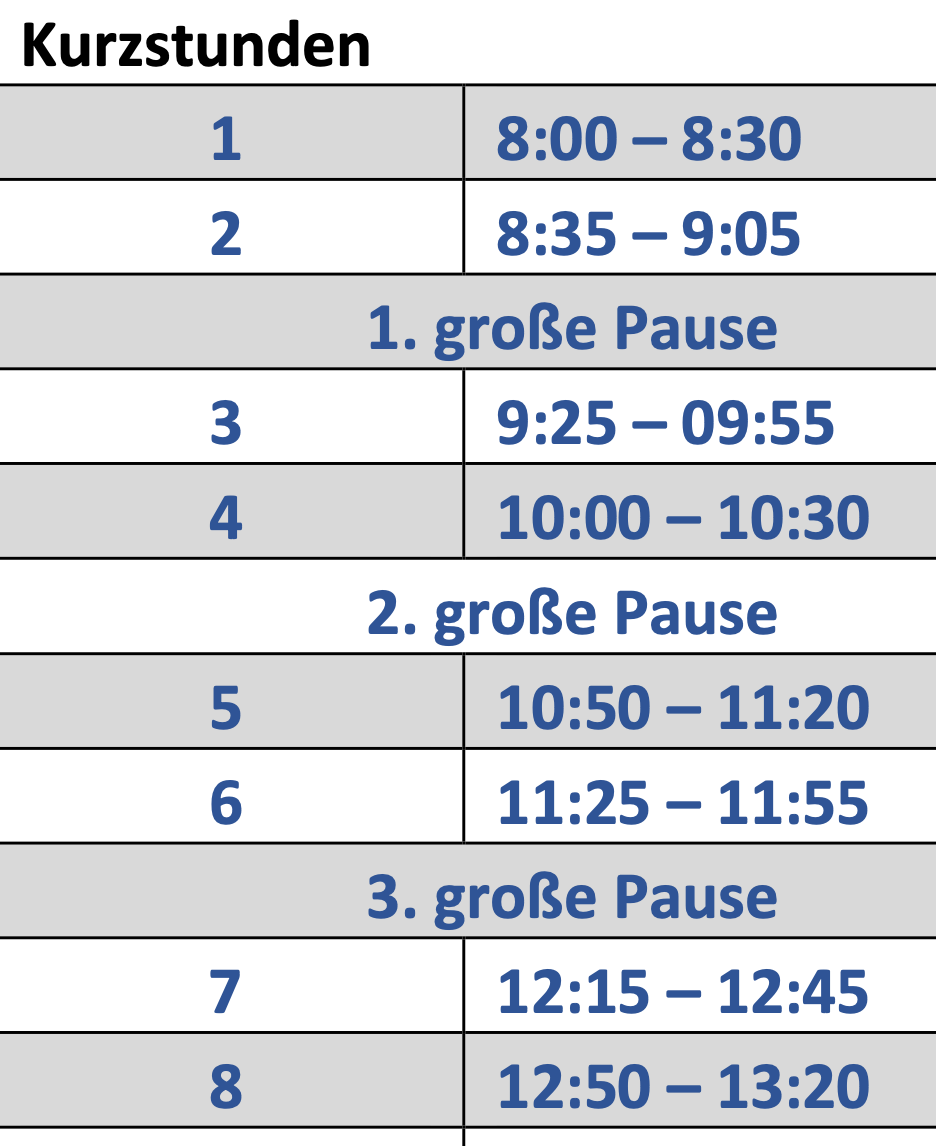Select the 1. große Pause row
The height and width of the screenshot is (1146, 936).
[572, 327]
